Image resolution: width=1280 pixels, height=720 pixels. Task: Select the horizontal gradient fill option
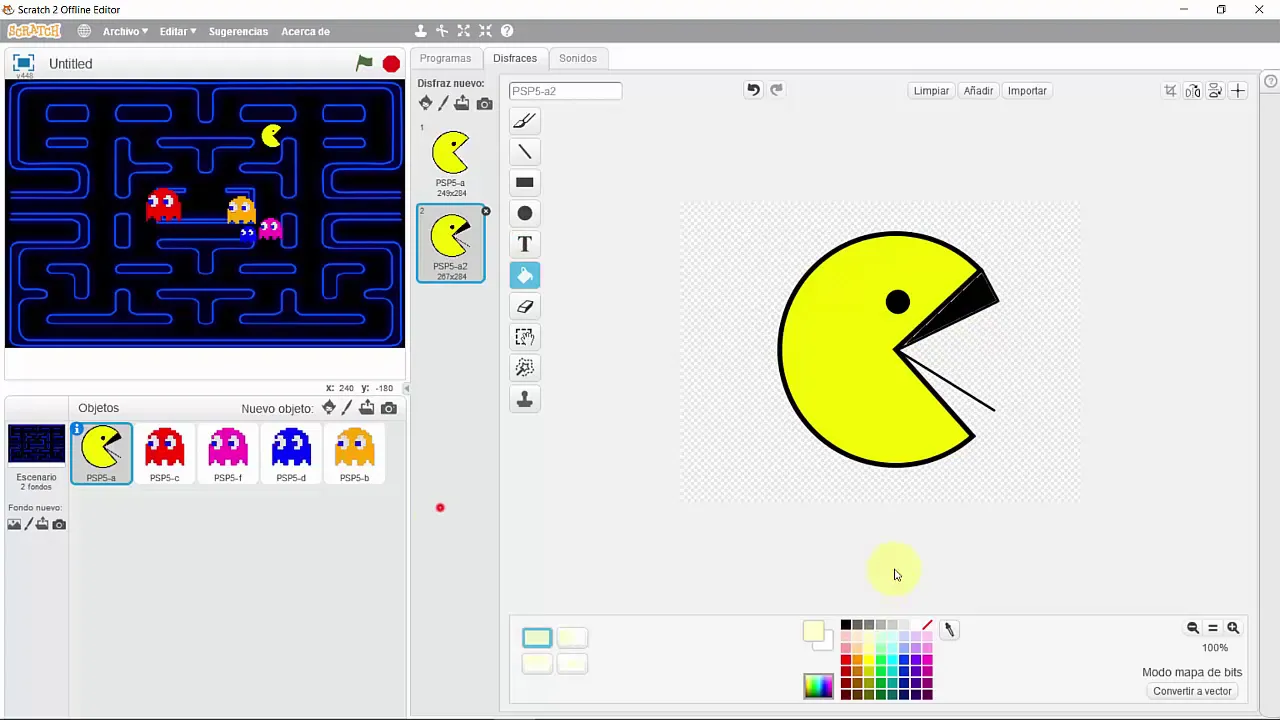pyautogui.click(x=572, y=638)
